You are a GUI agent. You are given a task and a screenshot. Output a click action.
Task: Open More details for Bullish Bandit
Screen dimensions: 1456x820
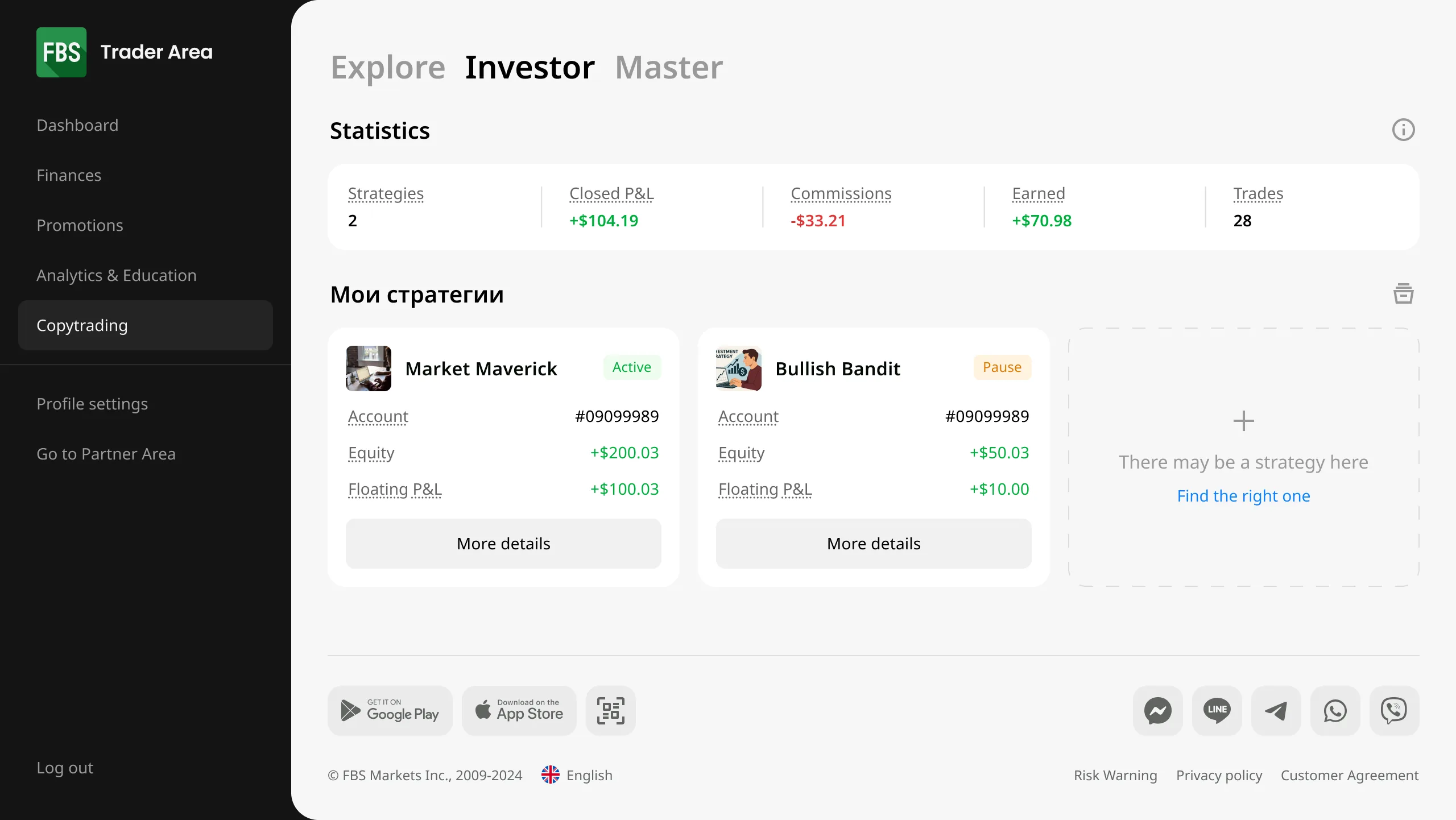click(x=874, y=544)
